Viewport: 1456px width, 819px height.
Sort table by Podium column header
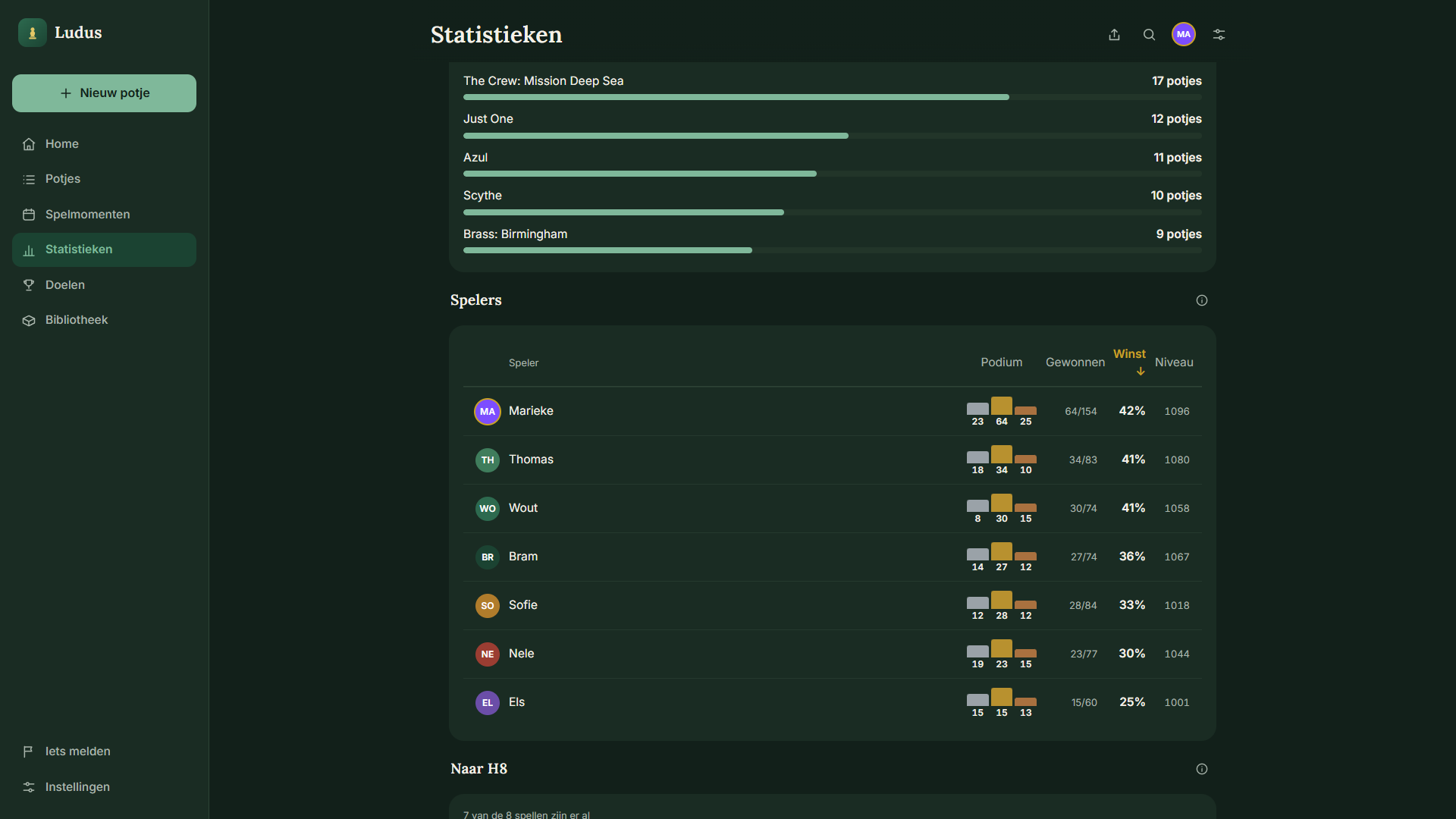pyautogui.click(x=1001, y=362)
